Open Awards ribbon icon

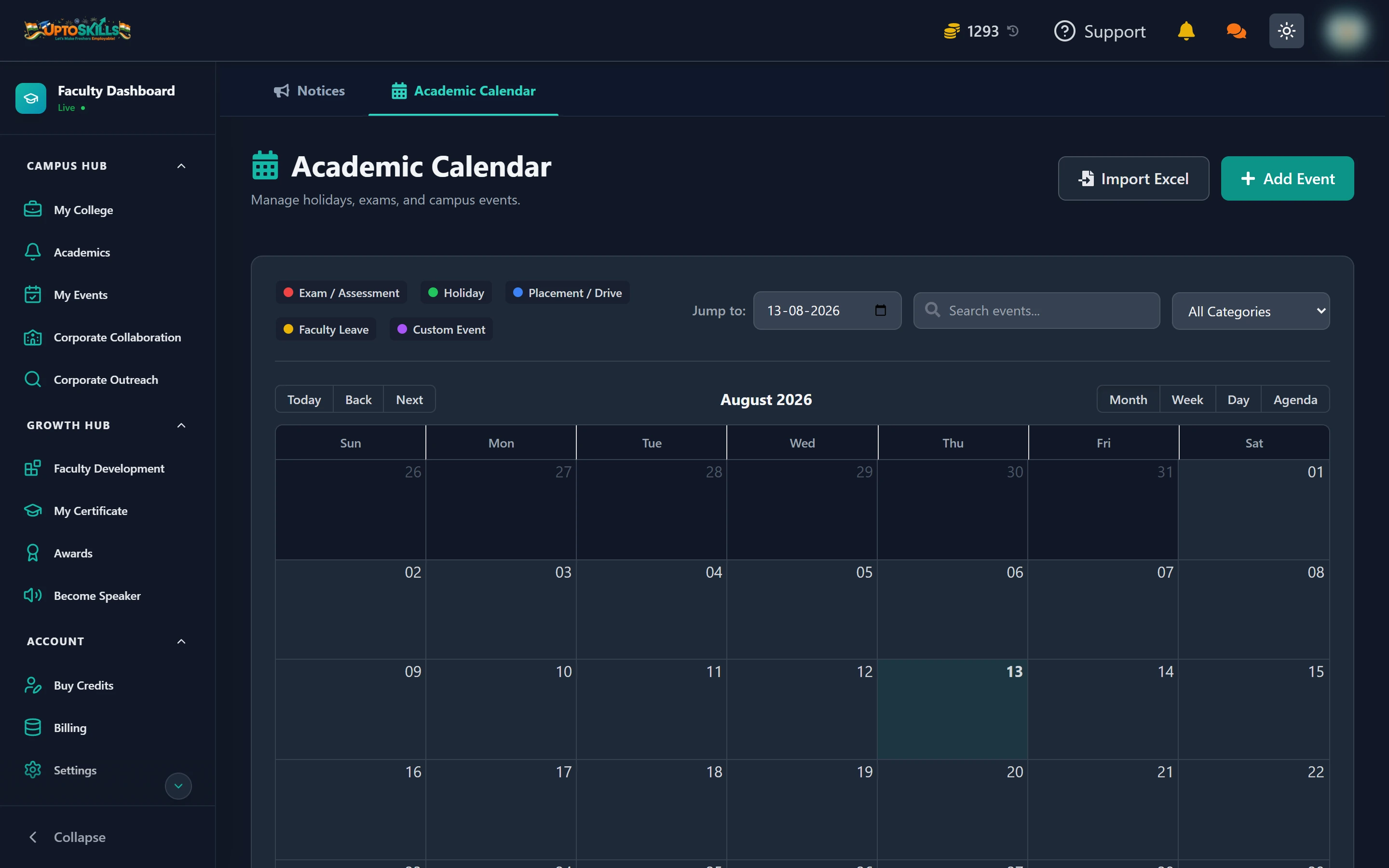(x=33, y=553)
